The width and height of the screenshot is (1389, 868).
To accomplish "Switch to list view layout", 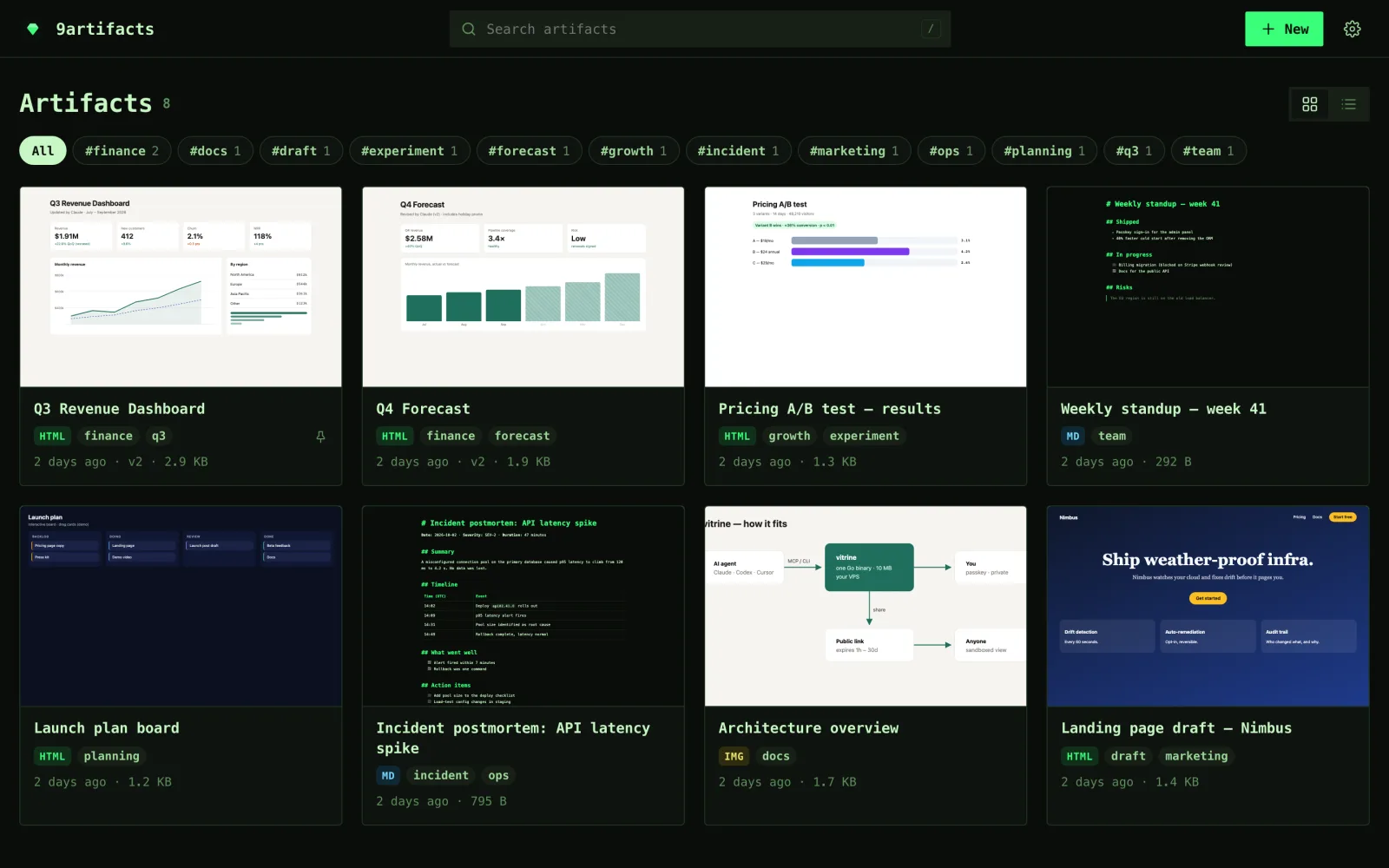I will click(1348, 104).
